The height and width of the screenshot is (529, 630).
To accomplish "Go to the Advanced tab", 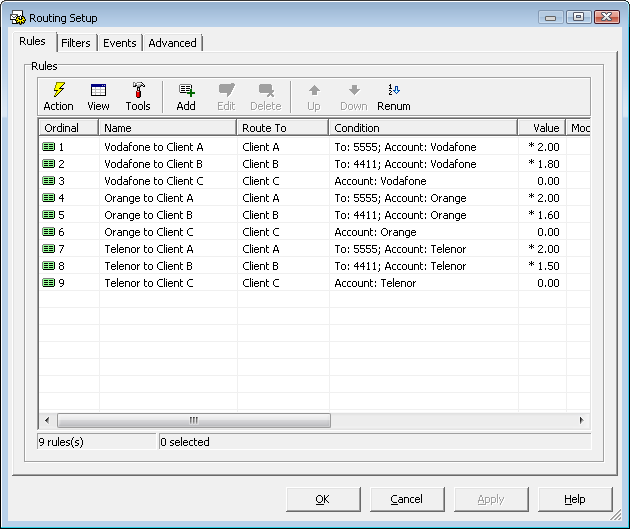I will click(172, 43).
